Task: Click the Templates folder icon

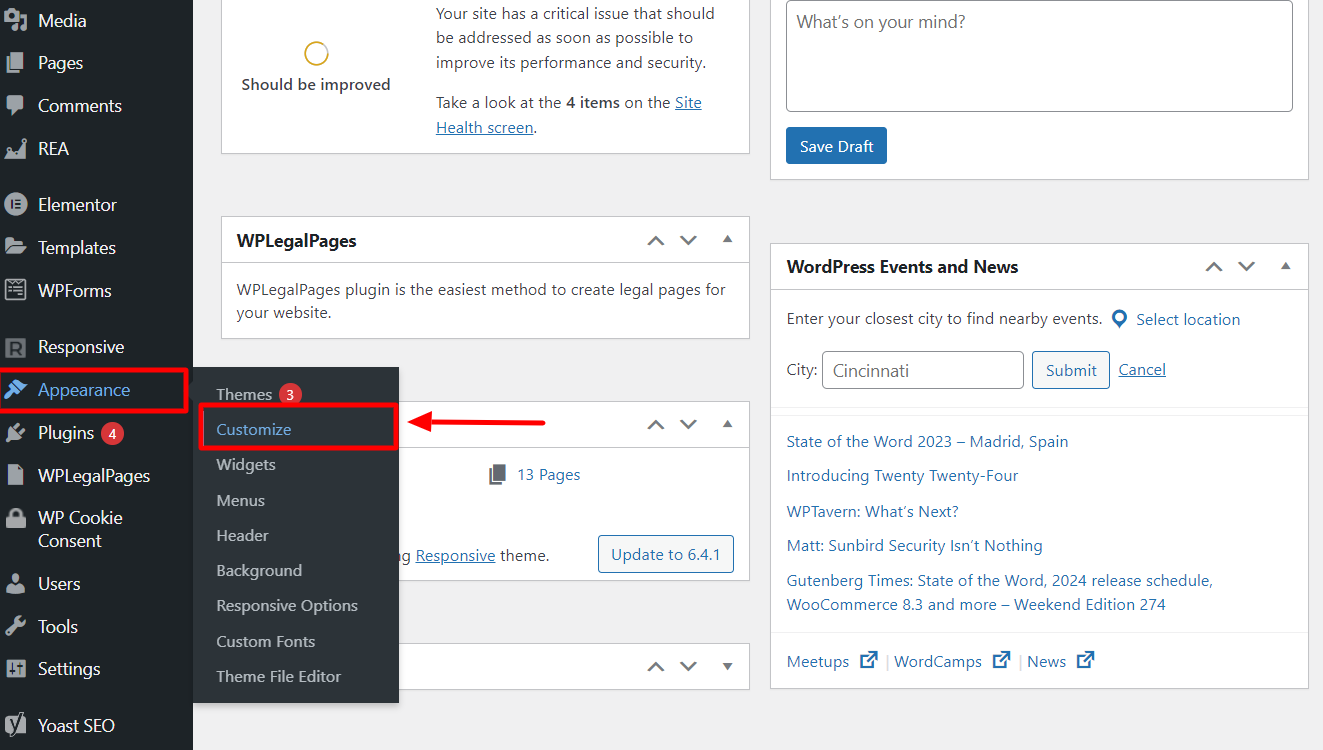Action: pyautogui.click(x=15, y=247)
